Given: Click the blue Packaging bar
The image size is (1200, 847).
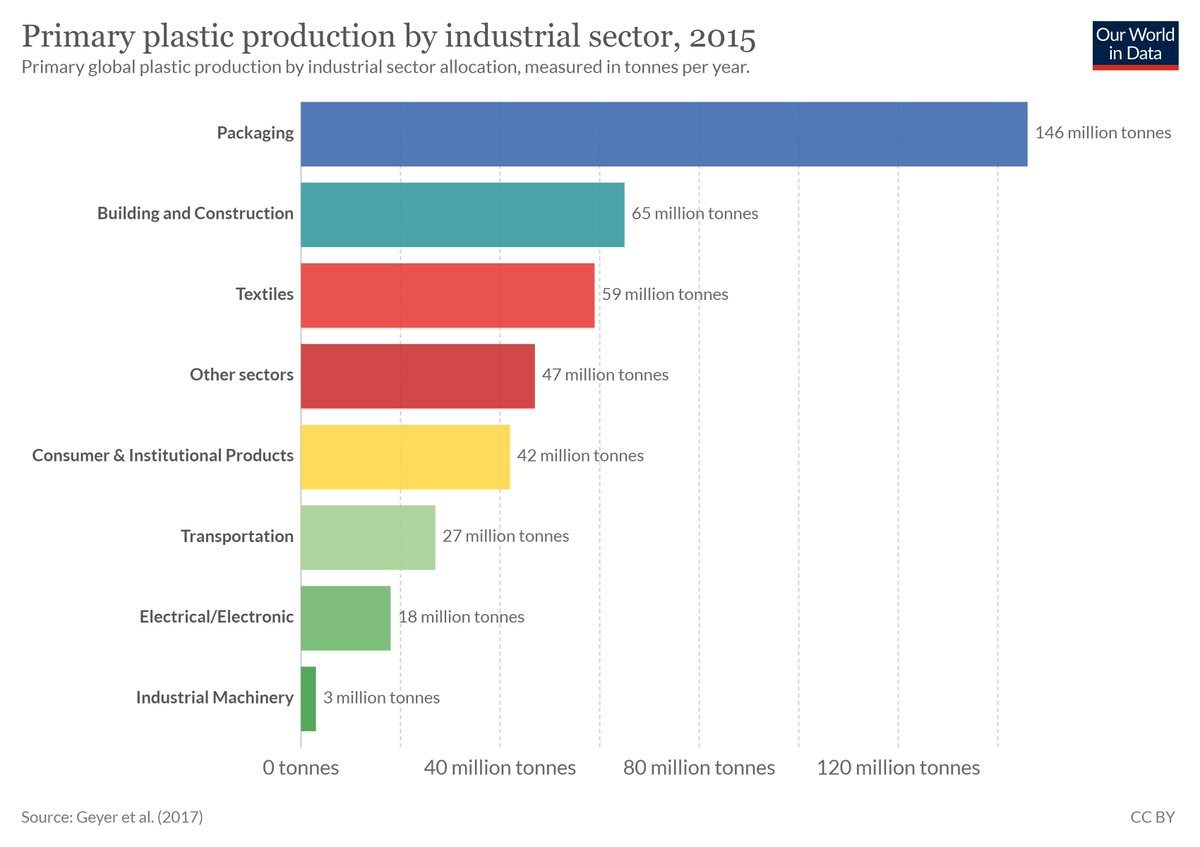Looking at the screenshot, I should [664, 133].
